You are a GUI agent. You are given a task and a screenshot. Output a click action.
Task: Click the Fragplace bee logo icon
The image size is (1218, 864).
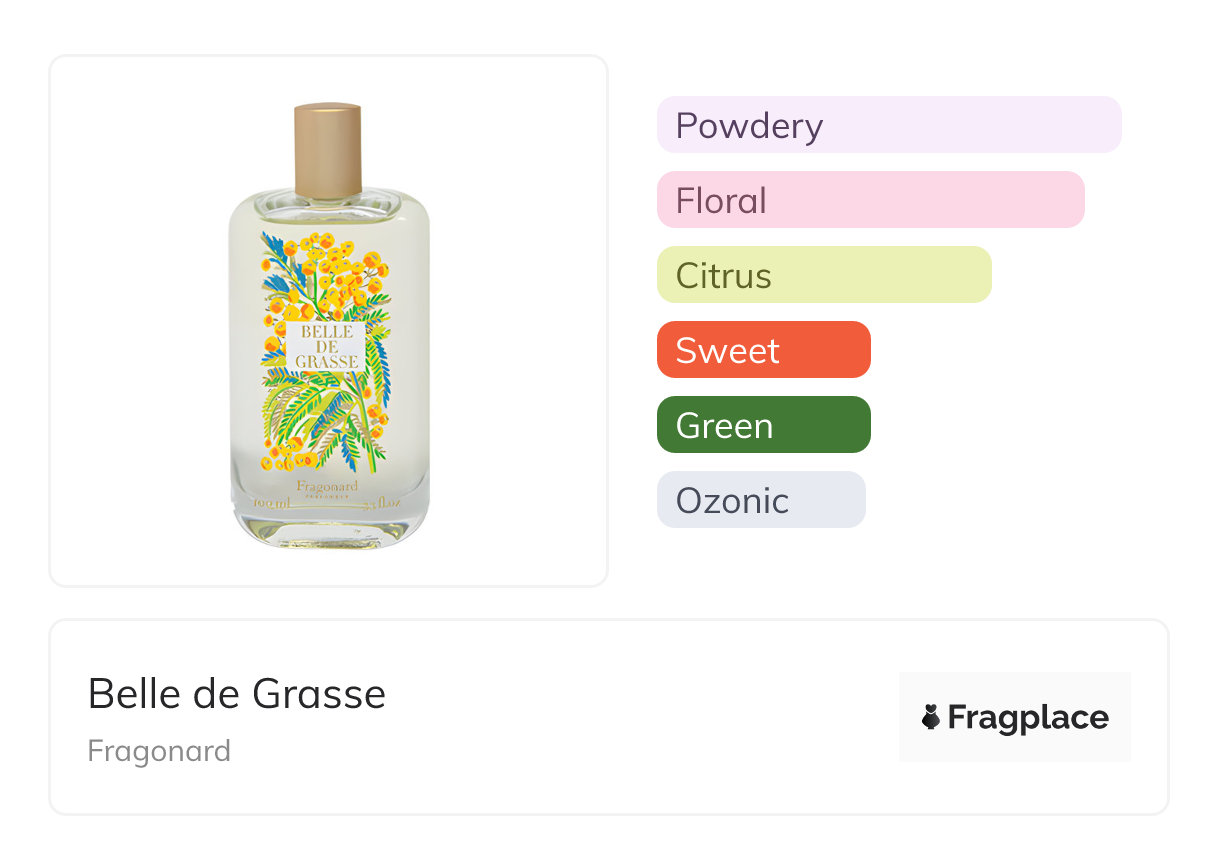point(931,717)
